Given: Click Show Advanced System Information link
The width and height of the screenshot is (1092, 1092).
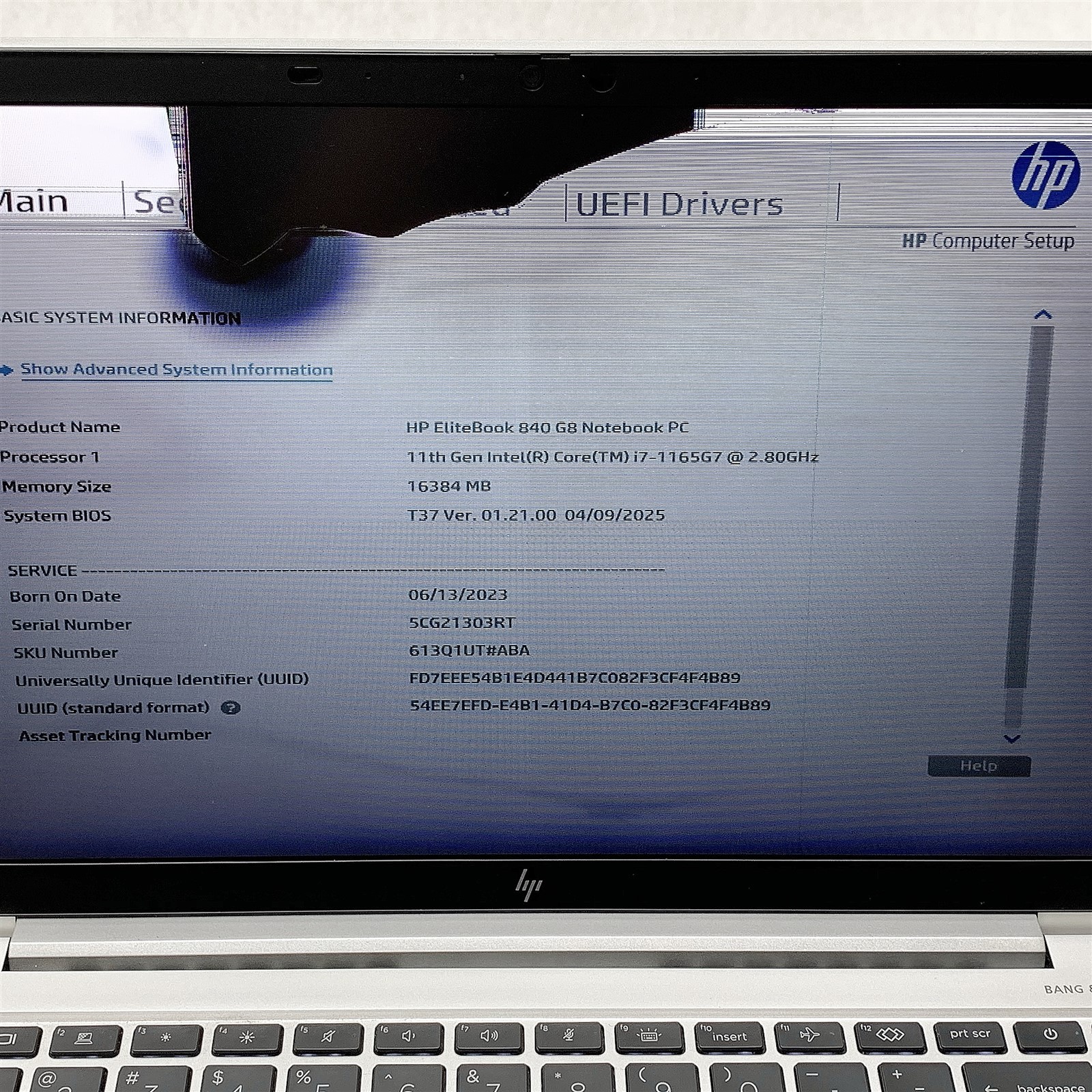Looking at the screenshot, I should pos(176,369).
